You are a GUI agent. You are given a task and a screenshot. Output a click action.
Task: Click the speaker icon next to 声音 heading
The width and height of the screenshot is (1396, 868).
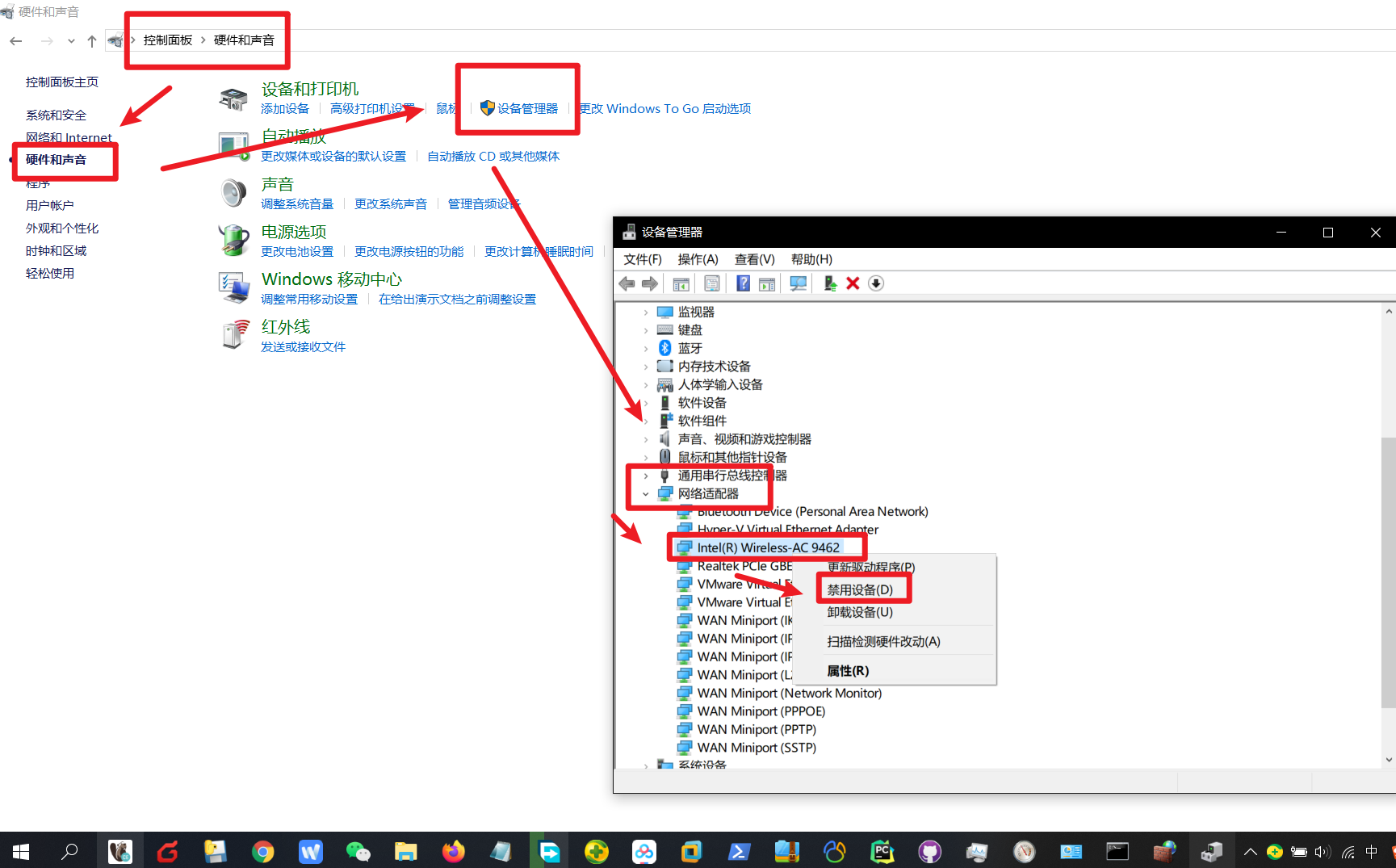click(234, 193)
